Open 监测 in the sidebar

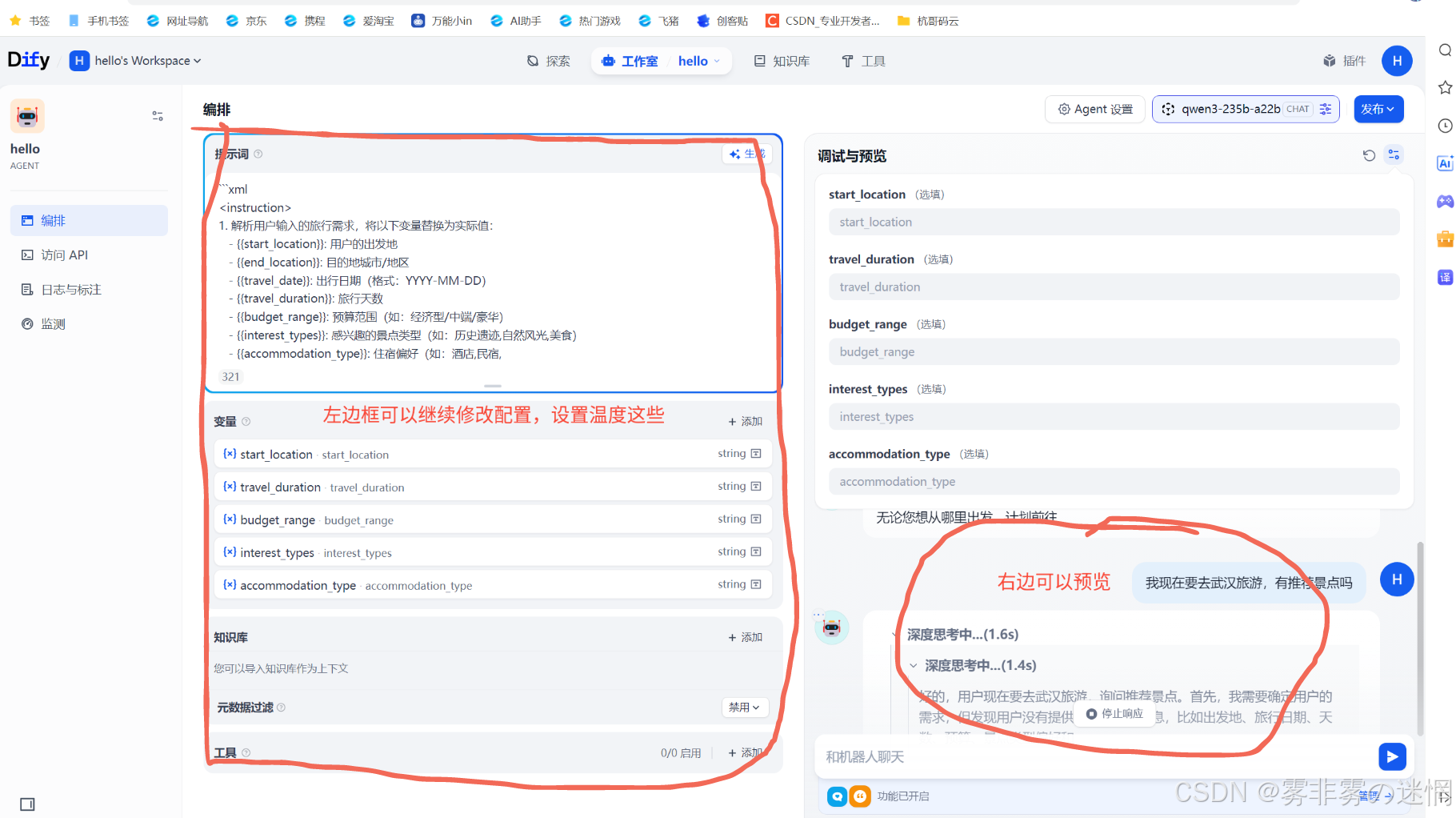(x=89, y=323)
